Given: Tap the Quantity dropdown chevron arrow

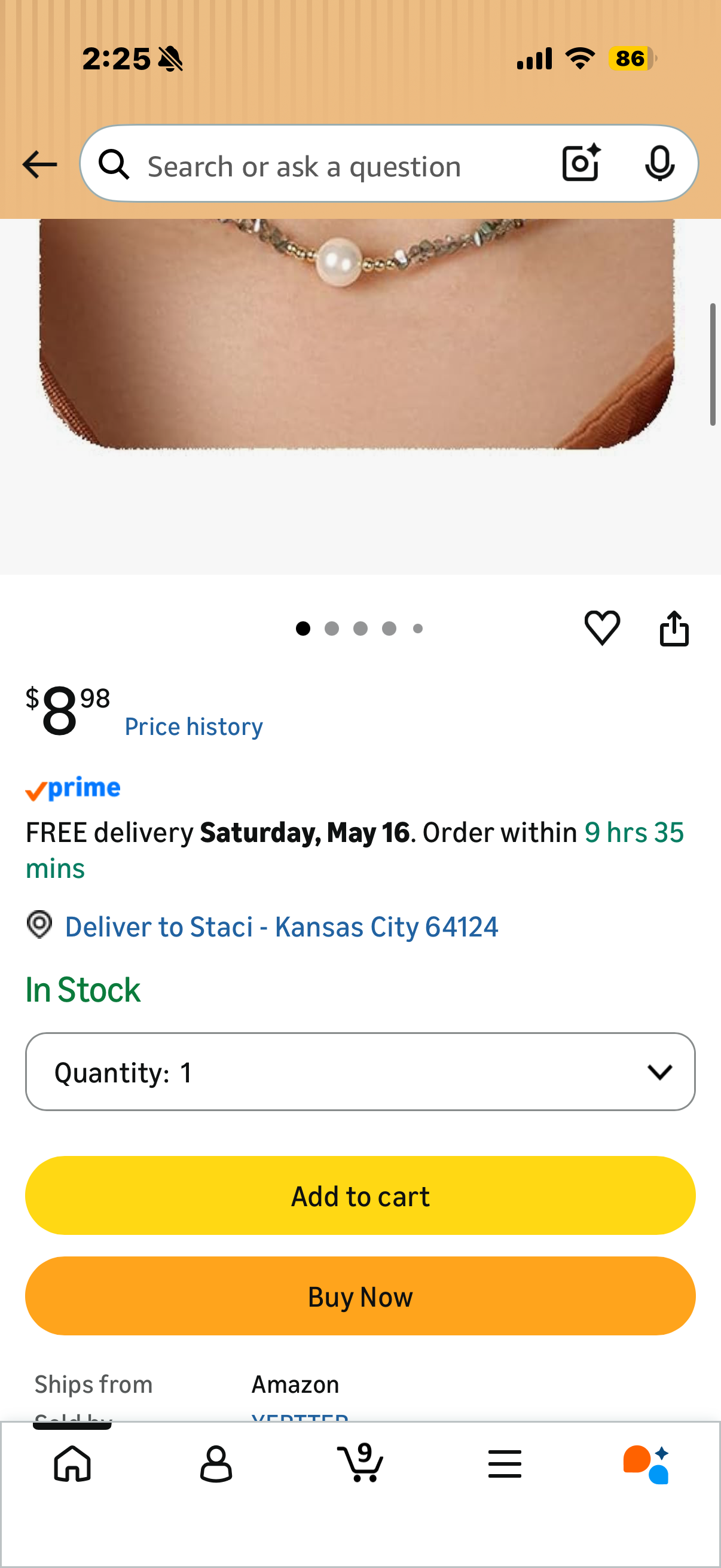Looking at the screenshot, I should tap(659, 1072).
